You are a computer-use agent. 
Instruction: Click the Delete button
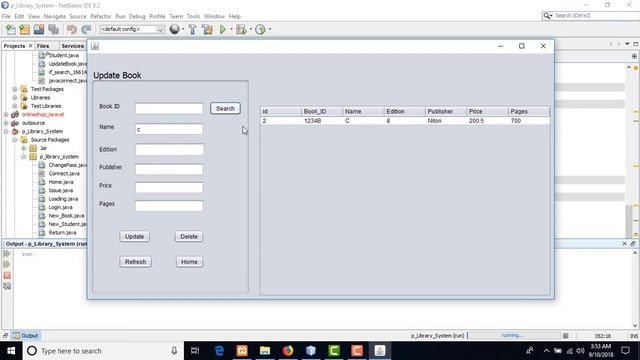[x=189, y=237]
